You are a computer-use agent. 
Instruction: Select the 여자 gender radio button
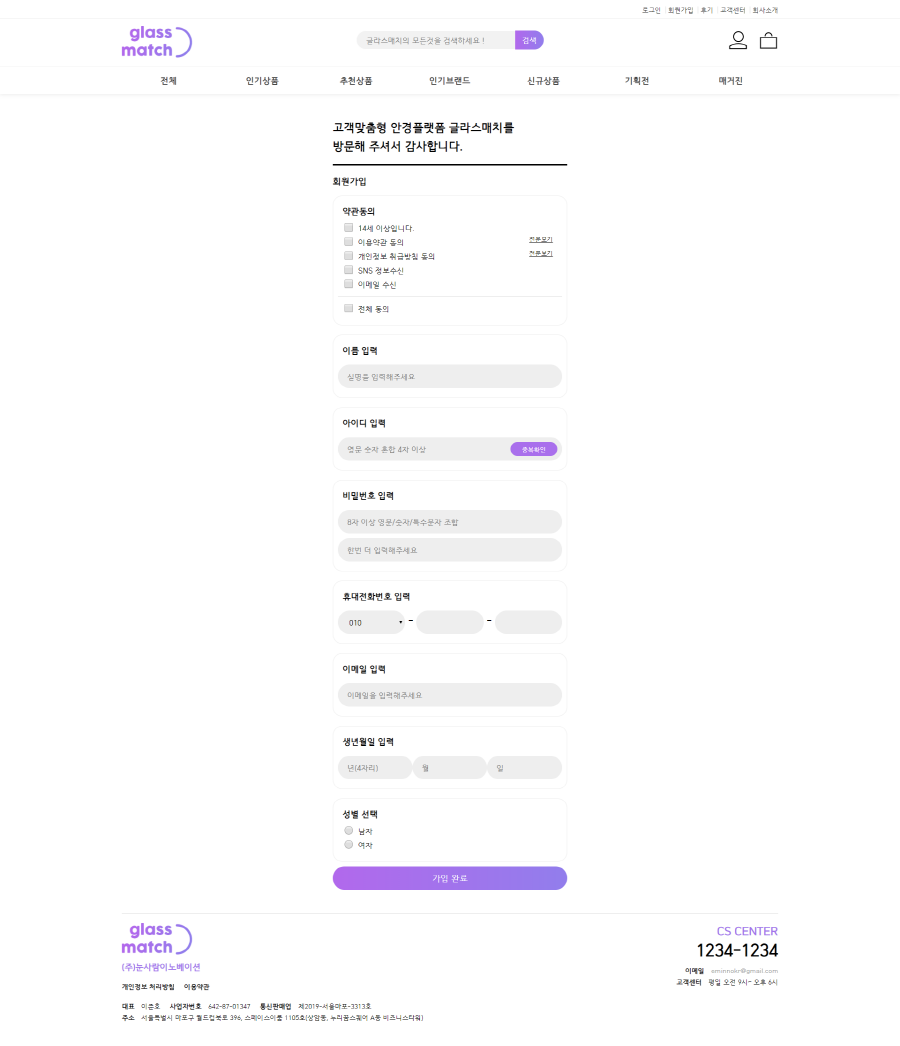click(349, 844)
